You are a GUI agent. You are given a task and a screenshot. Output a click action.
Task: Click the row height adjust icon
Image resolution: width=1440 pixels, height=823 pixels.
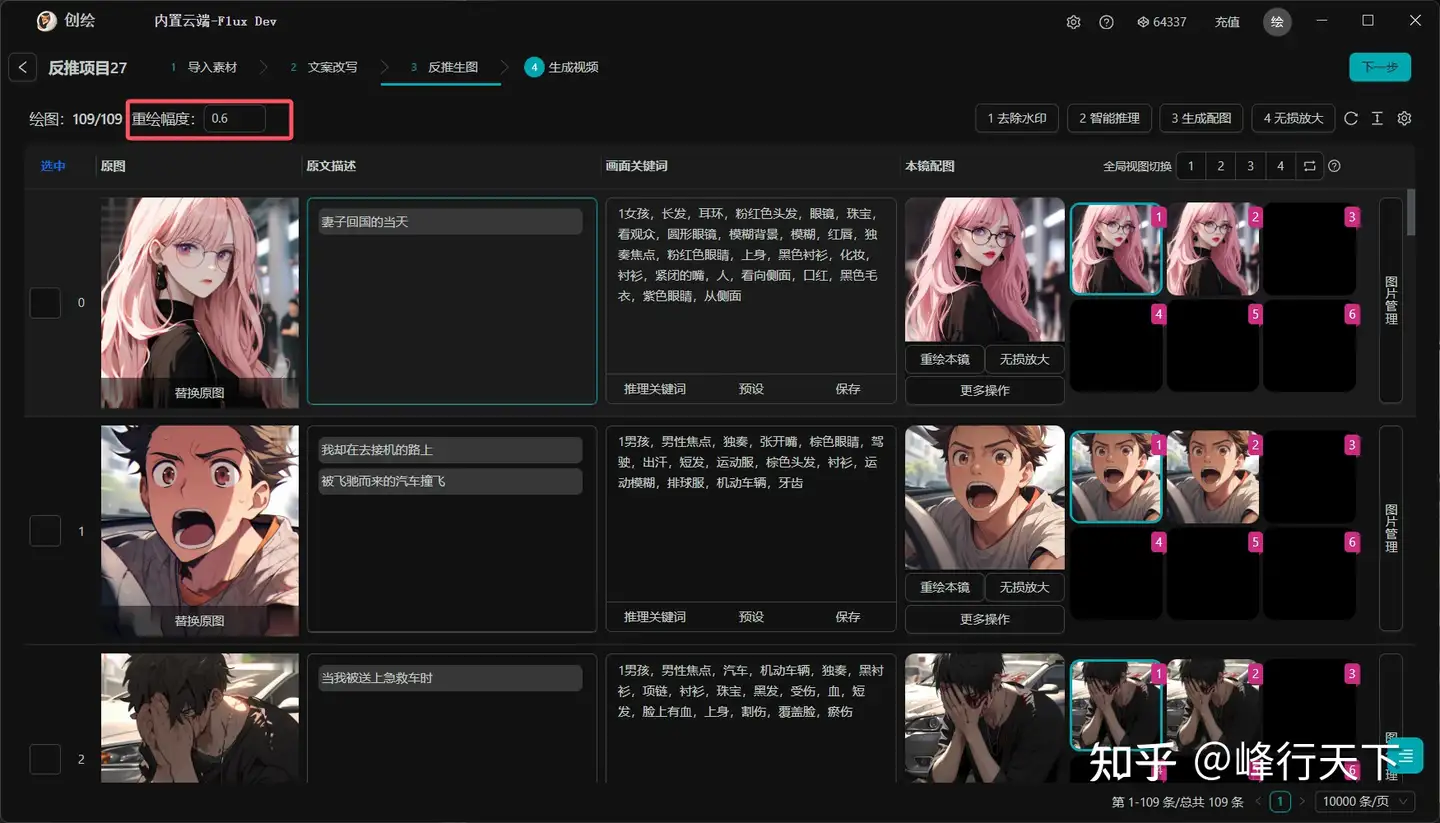click(1377, 118)
